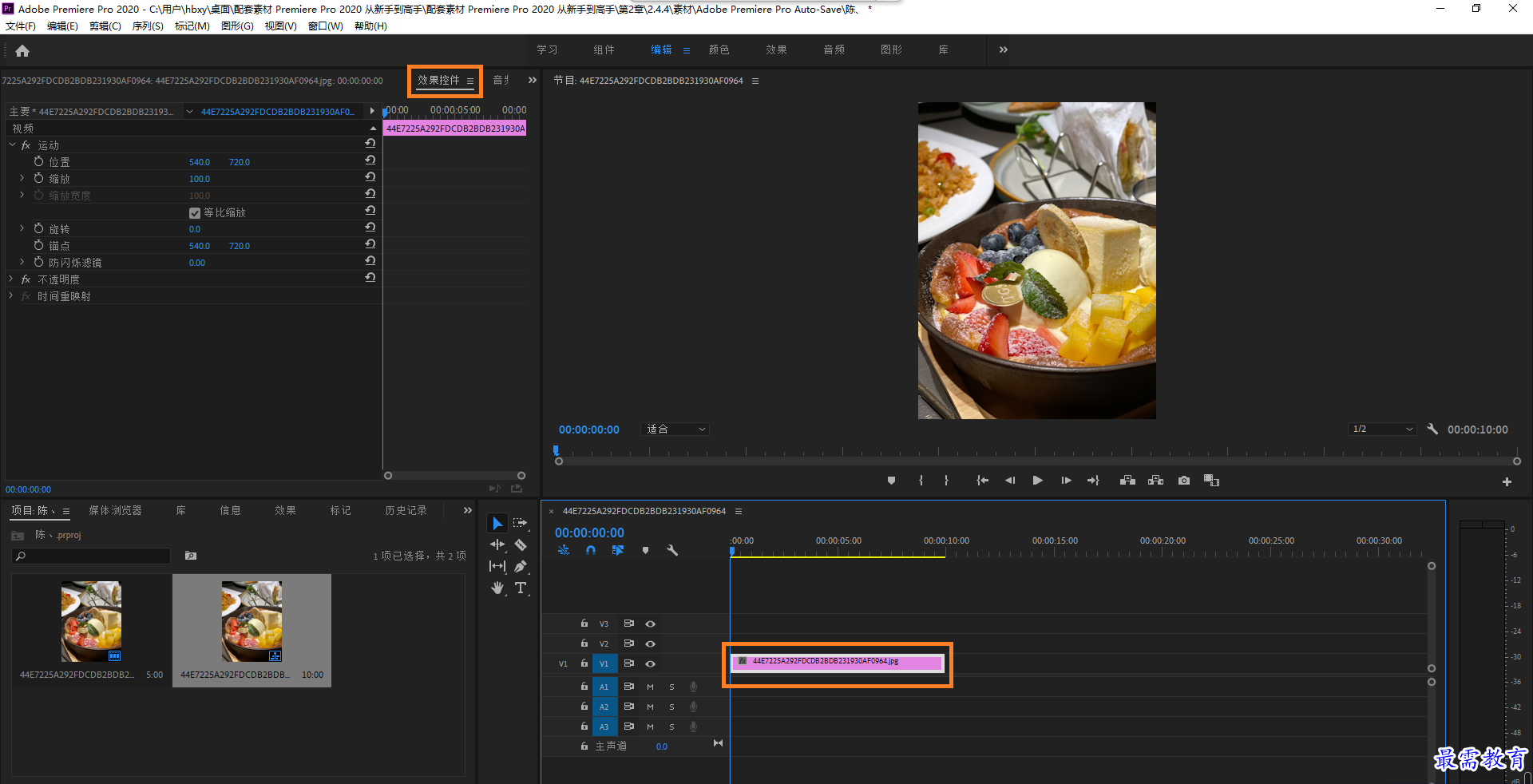Select the Pen tool in tools panel

point(521,567)
